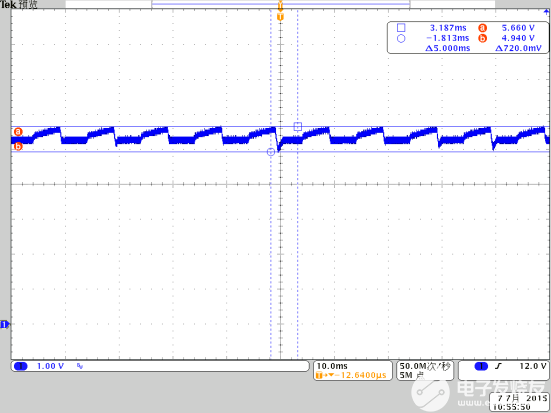Click the bandwidth limit symbol beside 1.00 V
Viewport: 551px width, 413px height.
pos(80,366)
